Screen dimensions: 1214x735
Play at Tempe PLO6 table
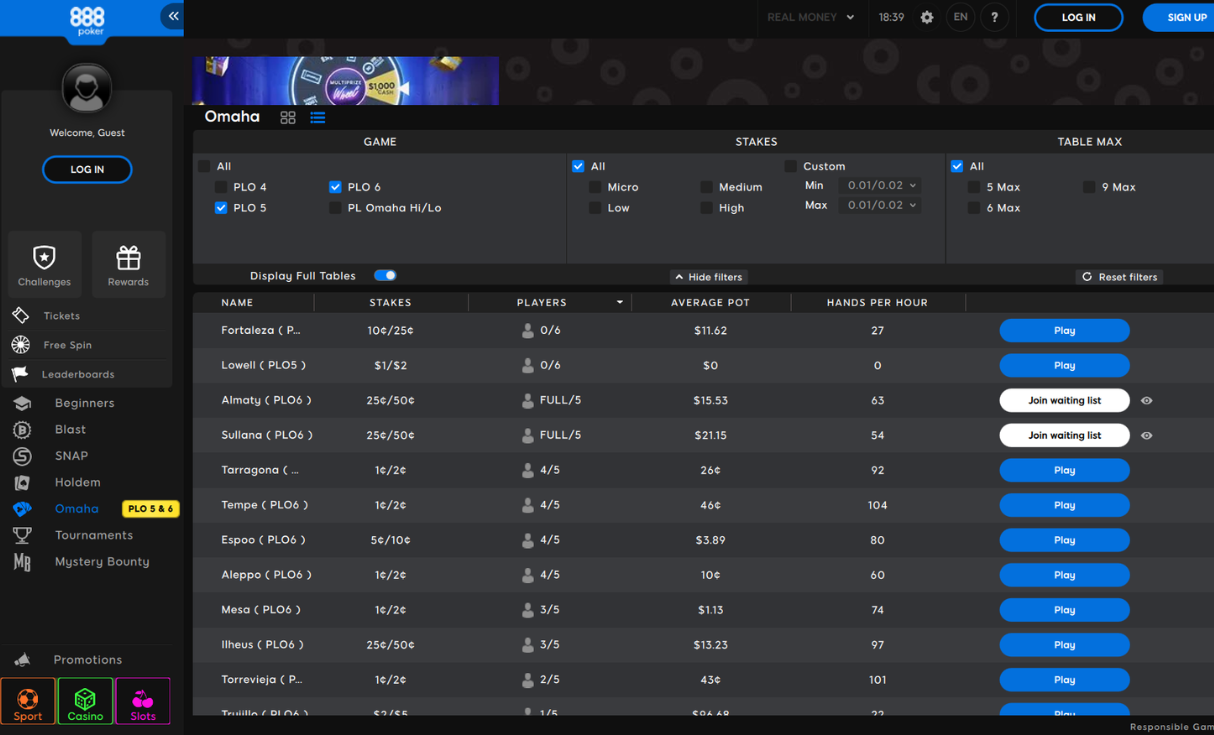pos(1064,505)
